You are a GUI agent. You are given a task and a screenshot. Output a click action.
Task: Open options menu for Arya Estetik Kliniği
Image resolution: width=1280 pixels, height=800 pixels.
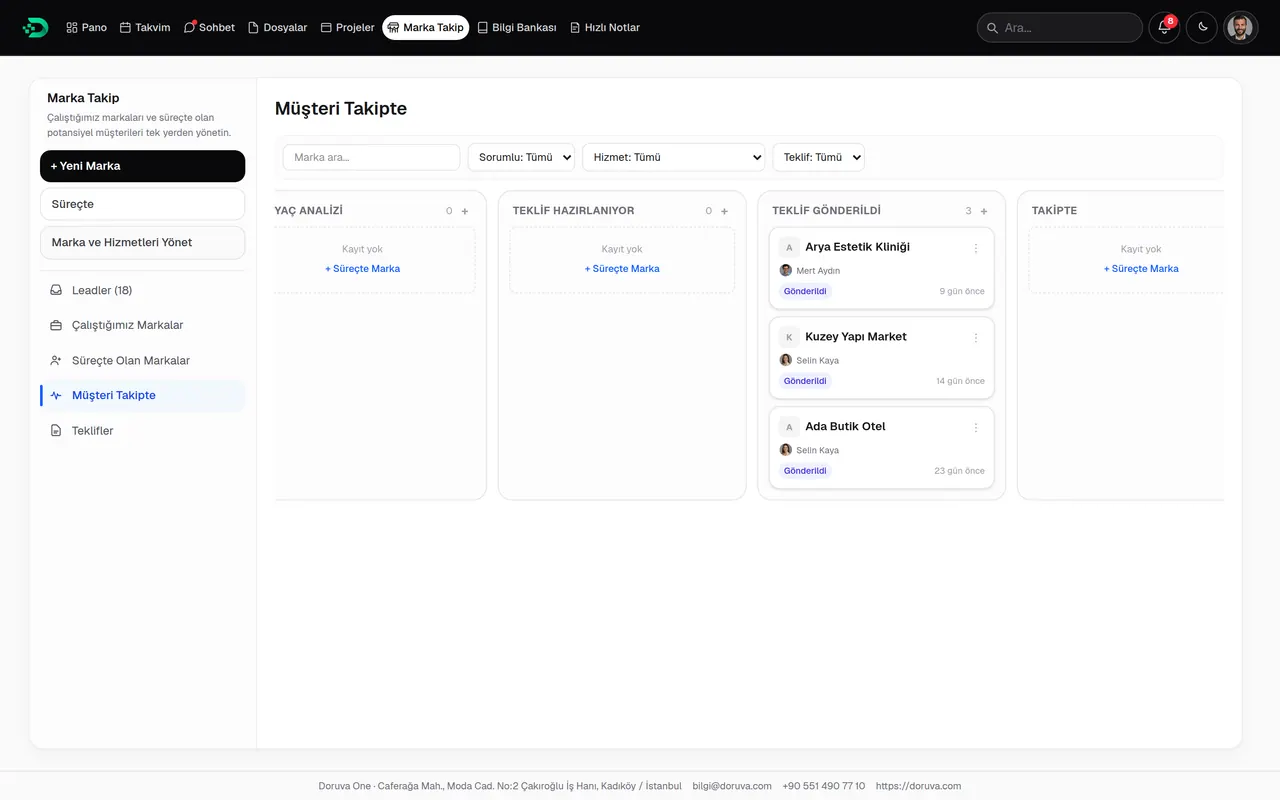[976, 248]
